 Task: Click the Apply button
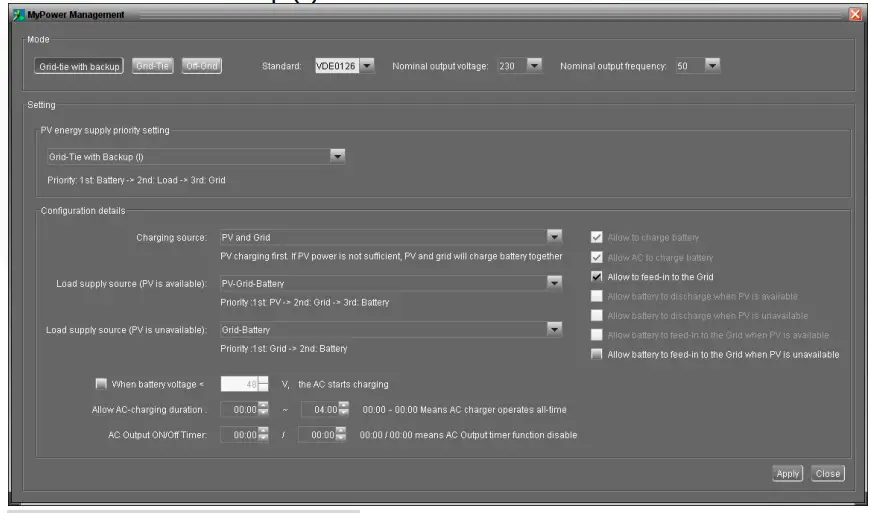coord(787,474)
